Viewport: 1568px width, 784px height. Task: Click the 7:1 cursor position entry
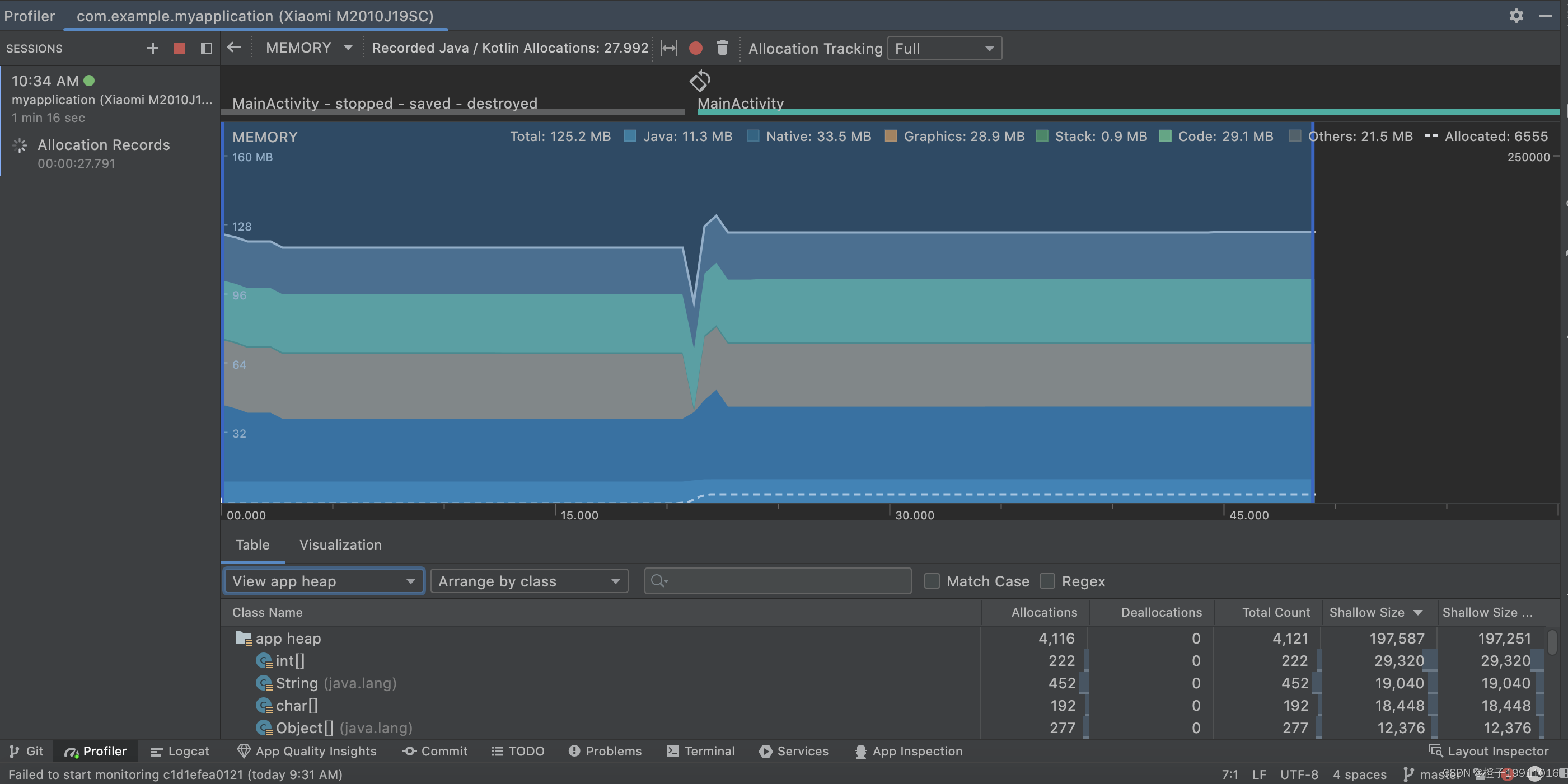1229,774
